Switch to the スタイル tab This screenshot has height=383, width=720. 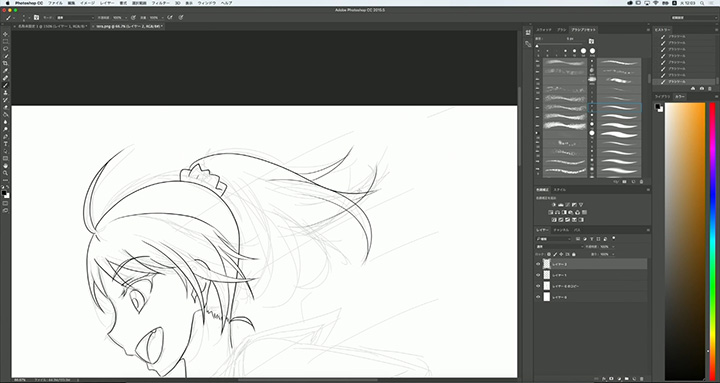[x=560, y=190]
